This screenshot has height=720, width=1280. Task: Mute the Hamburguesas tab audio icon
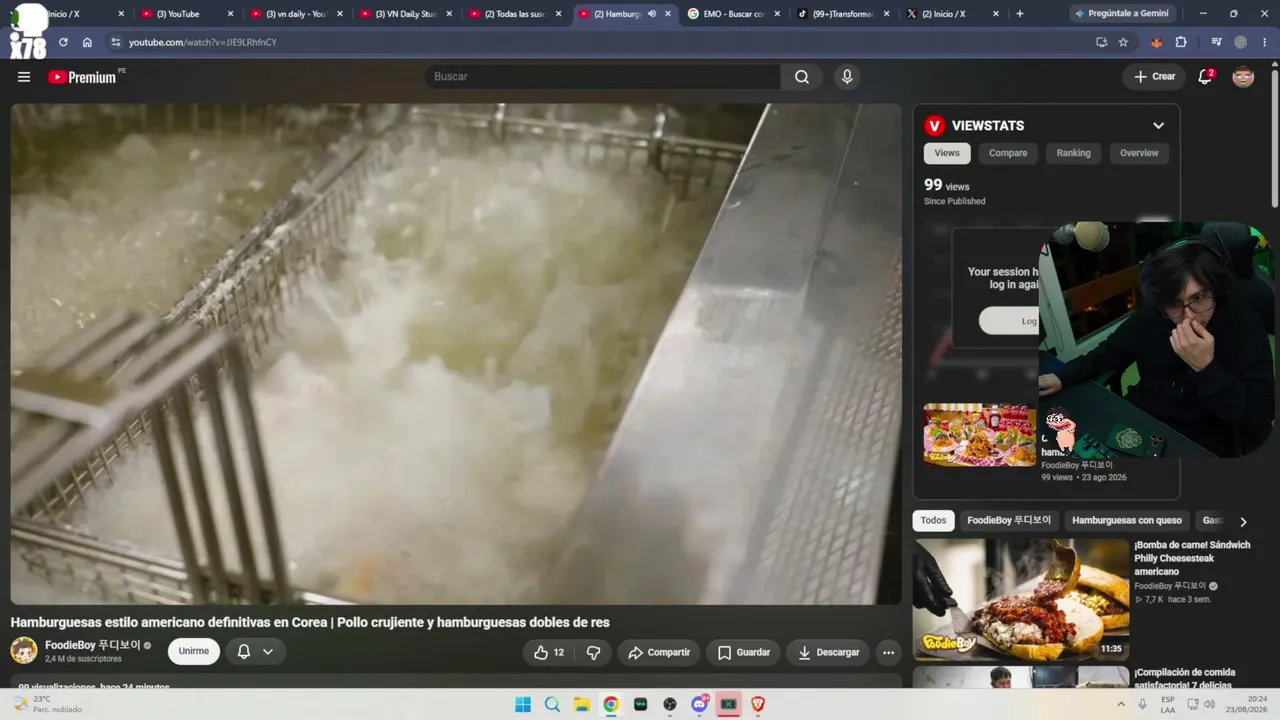652,14
